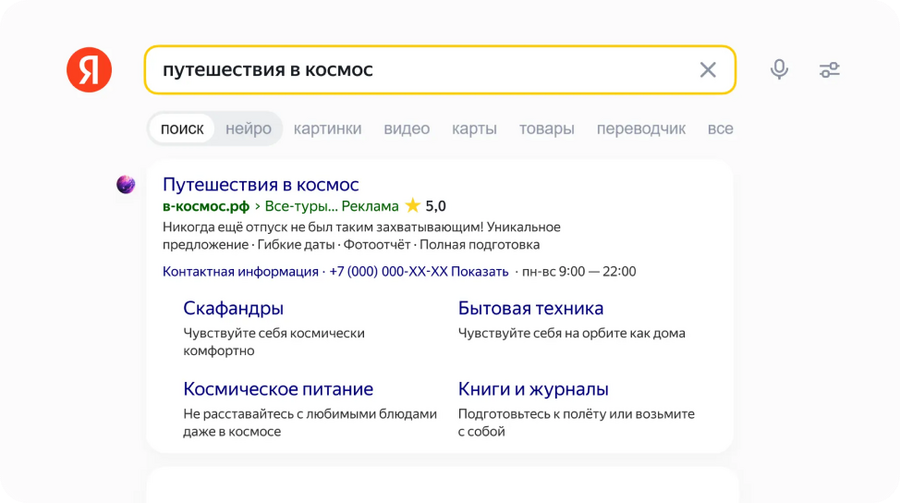Open the товары tab

click(x=546, y=129)
